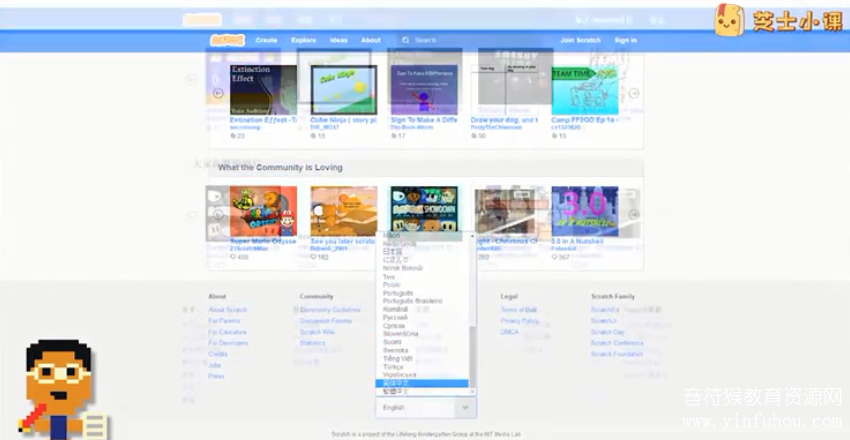
Task: Open the Camp FP2QD project thumbnail
Action: [x=585, y=89]
